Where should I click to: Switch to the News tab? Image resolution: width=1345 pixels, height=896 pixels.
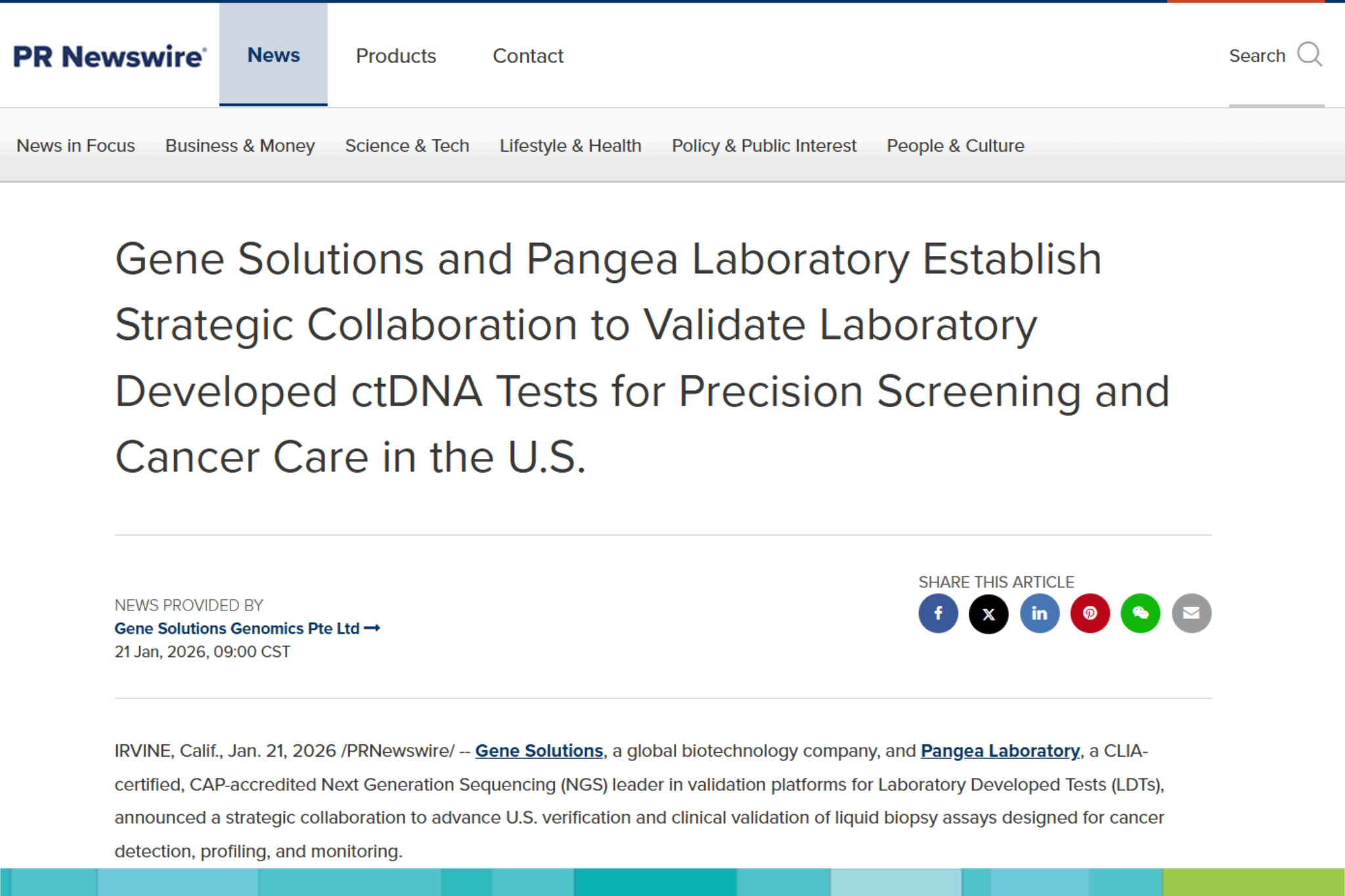point(273,55)
